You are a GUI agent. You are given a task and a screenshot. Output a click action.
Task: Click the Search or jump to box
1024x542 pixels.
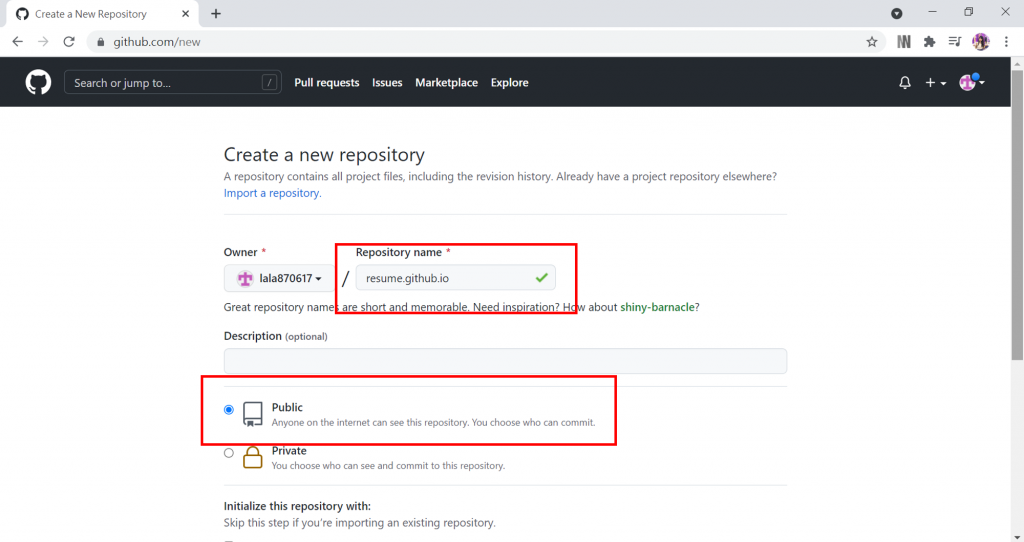pyautogui.click(x=172, y=82)
